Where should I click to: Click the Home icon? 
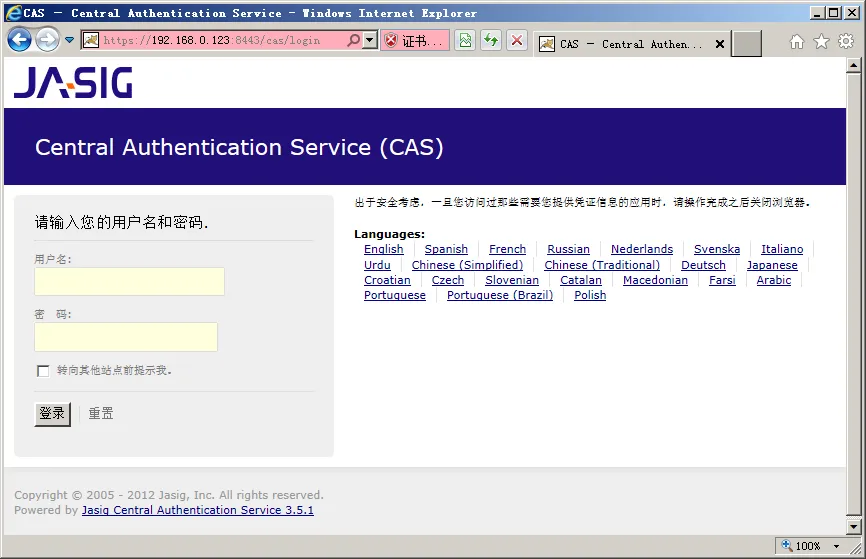tap(796, 41)
